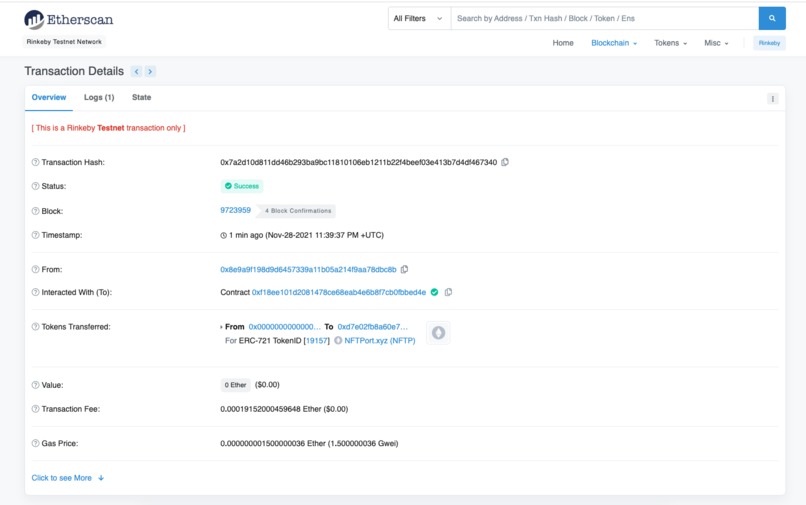Click help icon beside Transaction Fee

(35, 409)
